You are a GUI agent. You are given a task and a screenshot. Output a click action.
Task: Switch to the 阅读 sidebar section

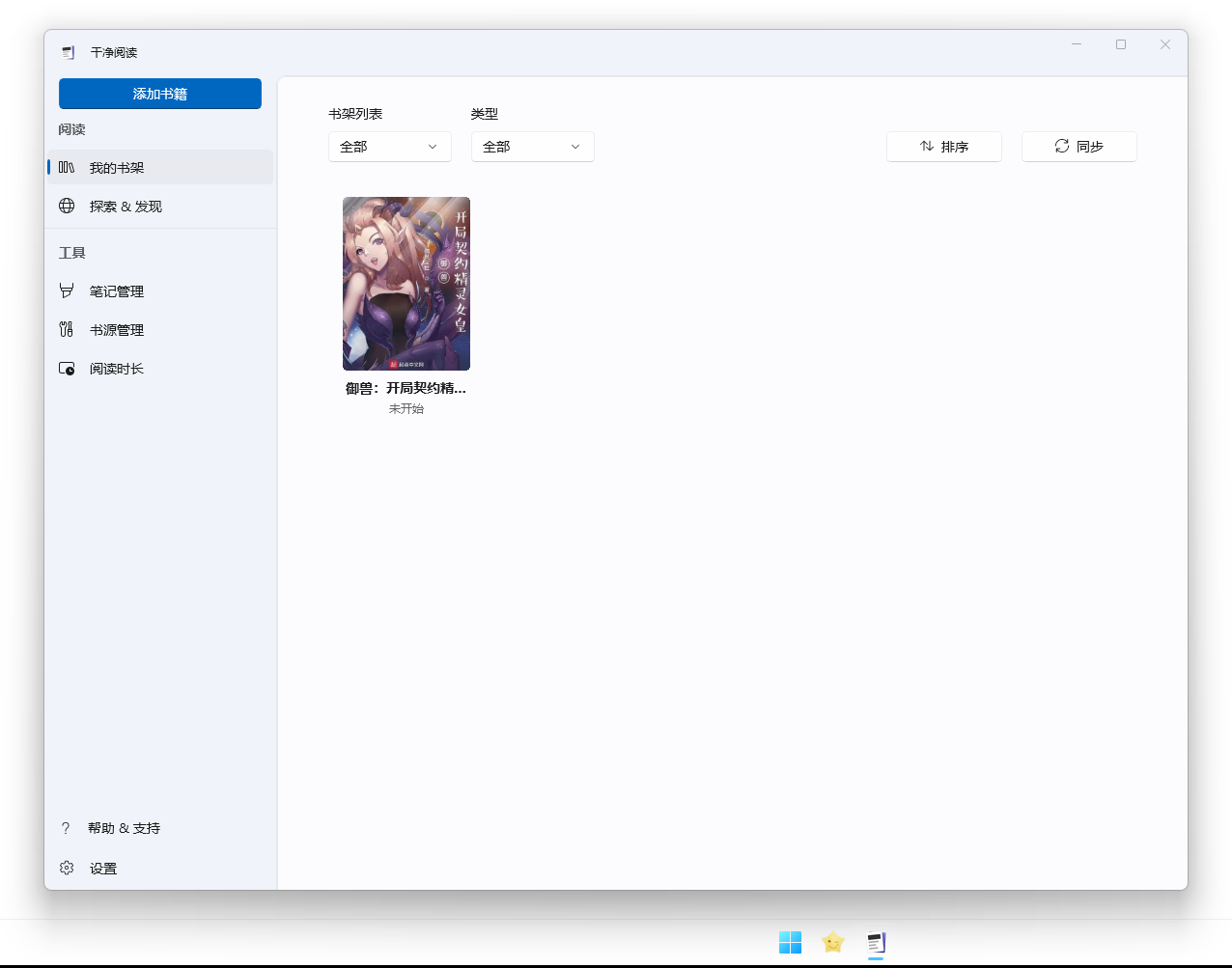(x=71, y=128)
